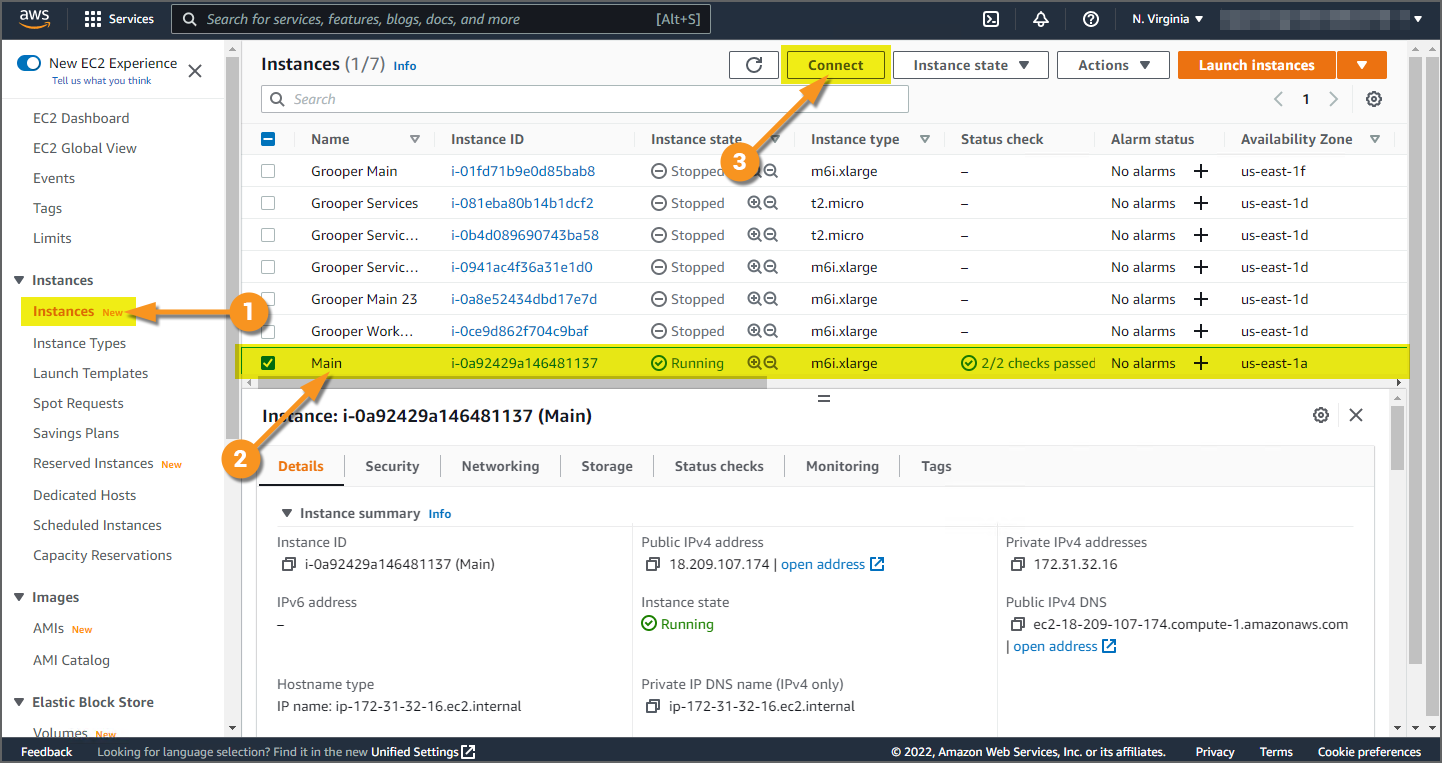Collapse the Images sidebar section

point(19,597)
